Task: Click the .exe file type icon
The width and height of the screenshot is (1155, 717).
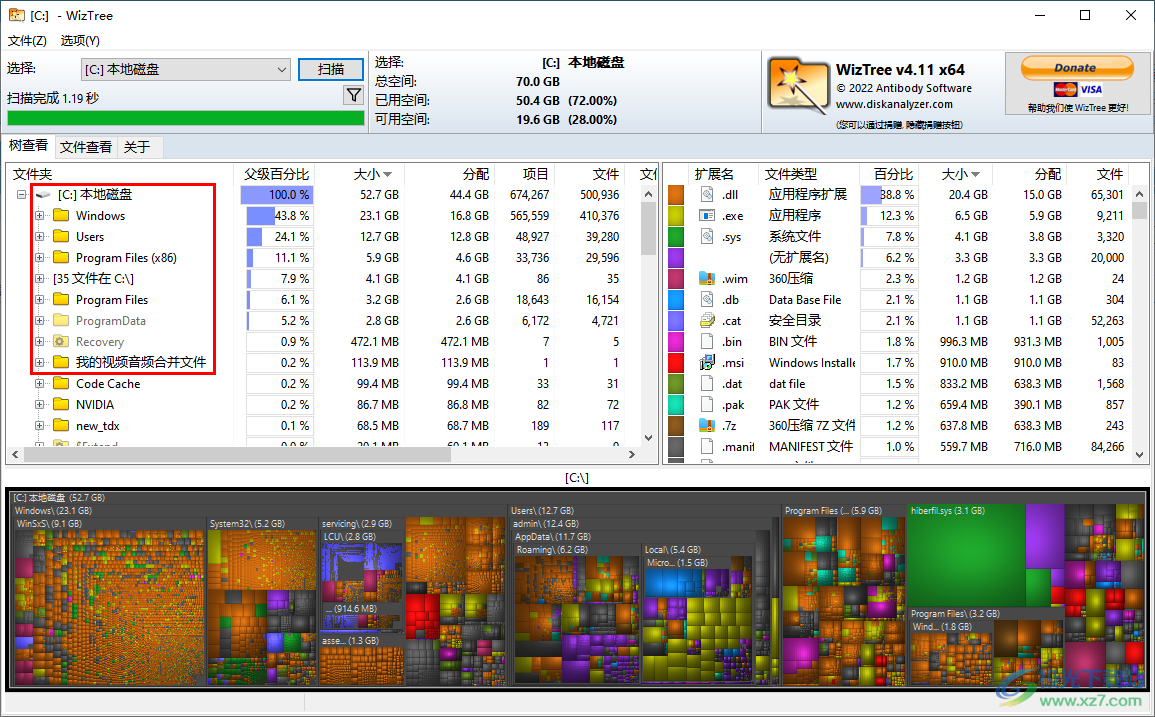Action: point(707,215)
